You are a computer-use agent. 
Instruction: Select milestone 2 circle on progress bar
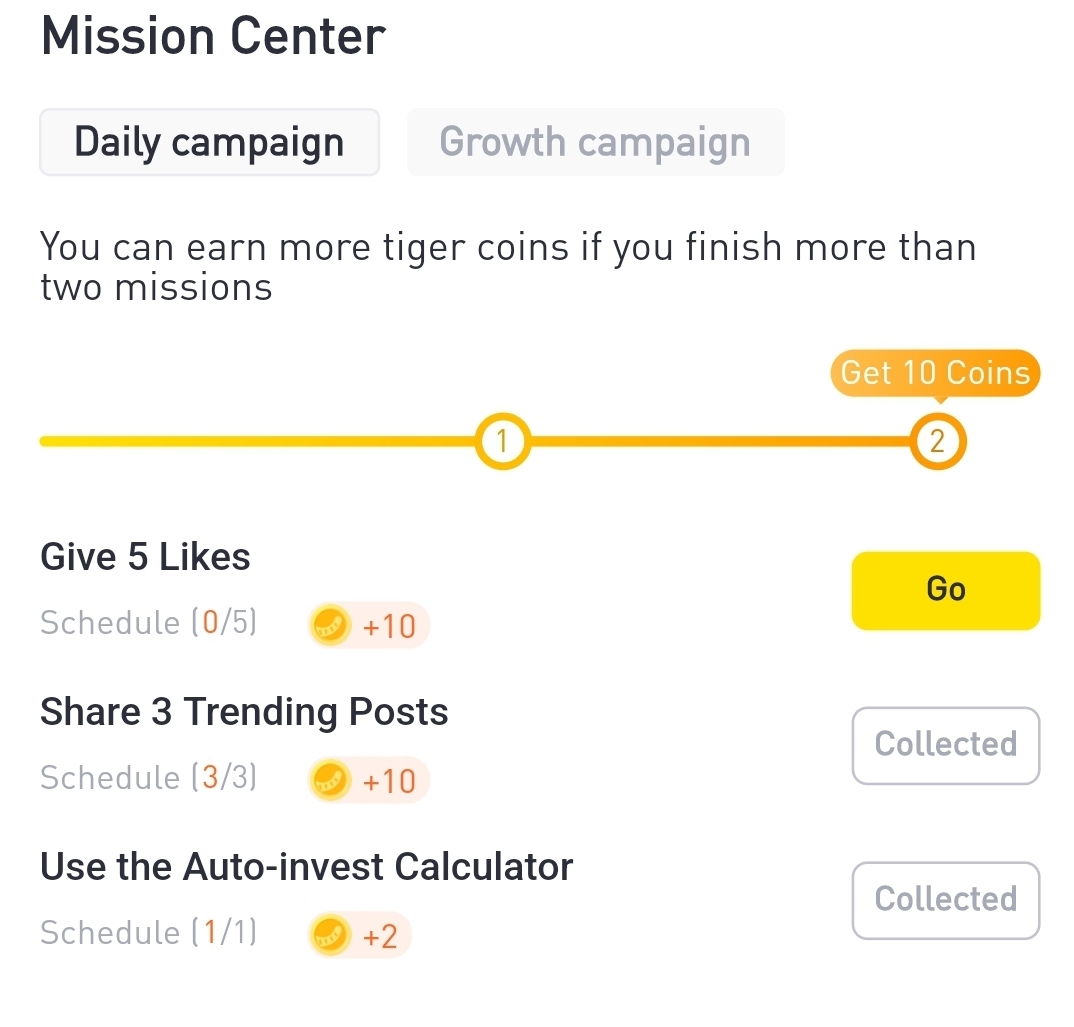click(x=937, y=441)
